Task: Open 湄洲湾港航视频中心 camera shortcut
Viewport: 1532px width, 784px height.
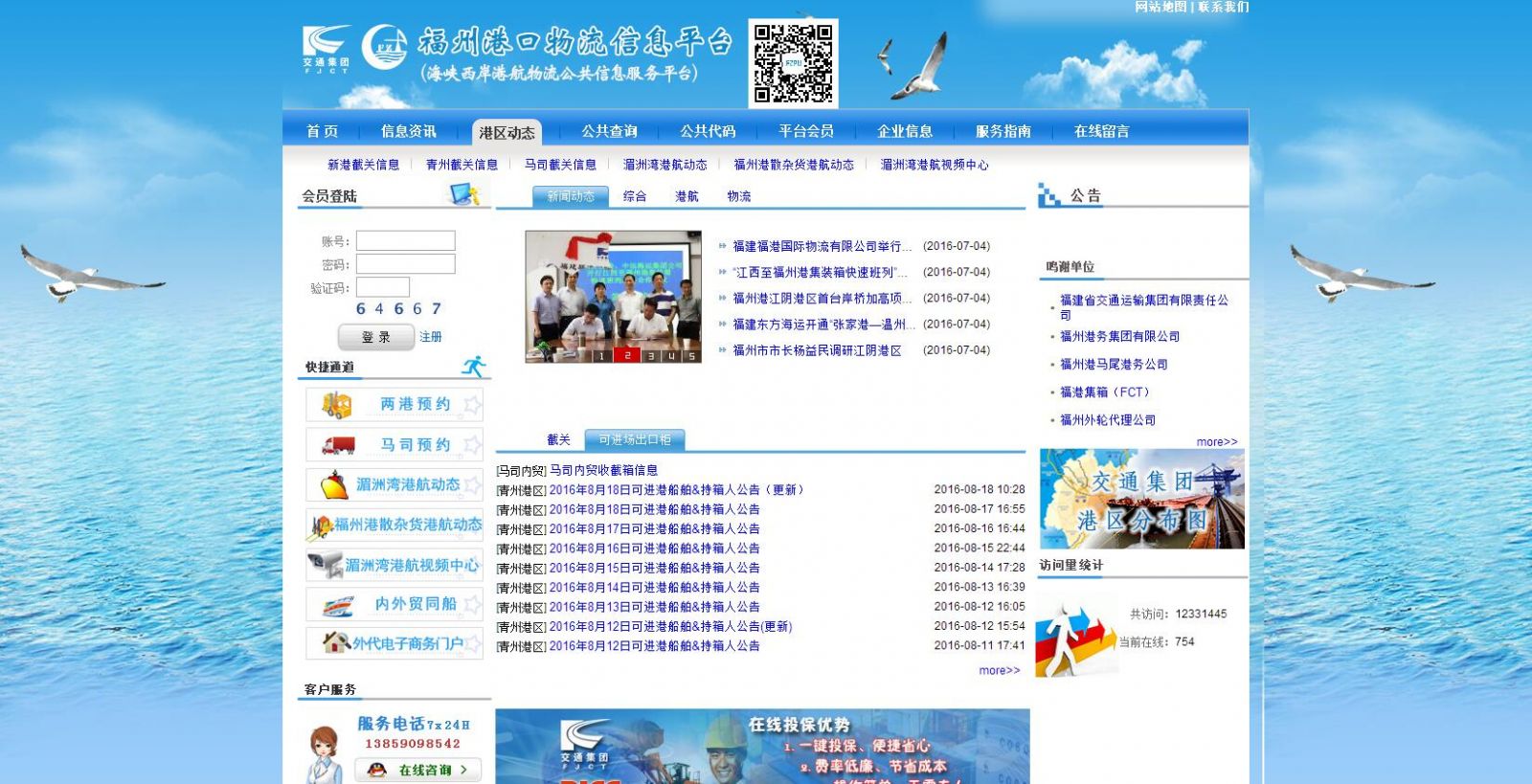Action: [394, 566]
